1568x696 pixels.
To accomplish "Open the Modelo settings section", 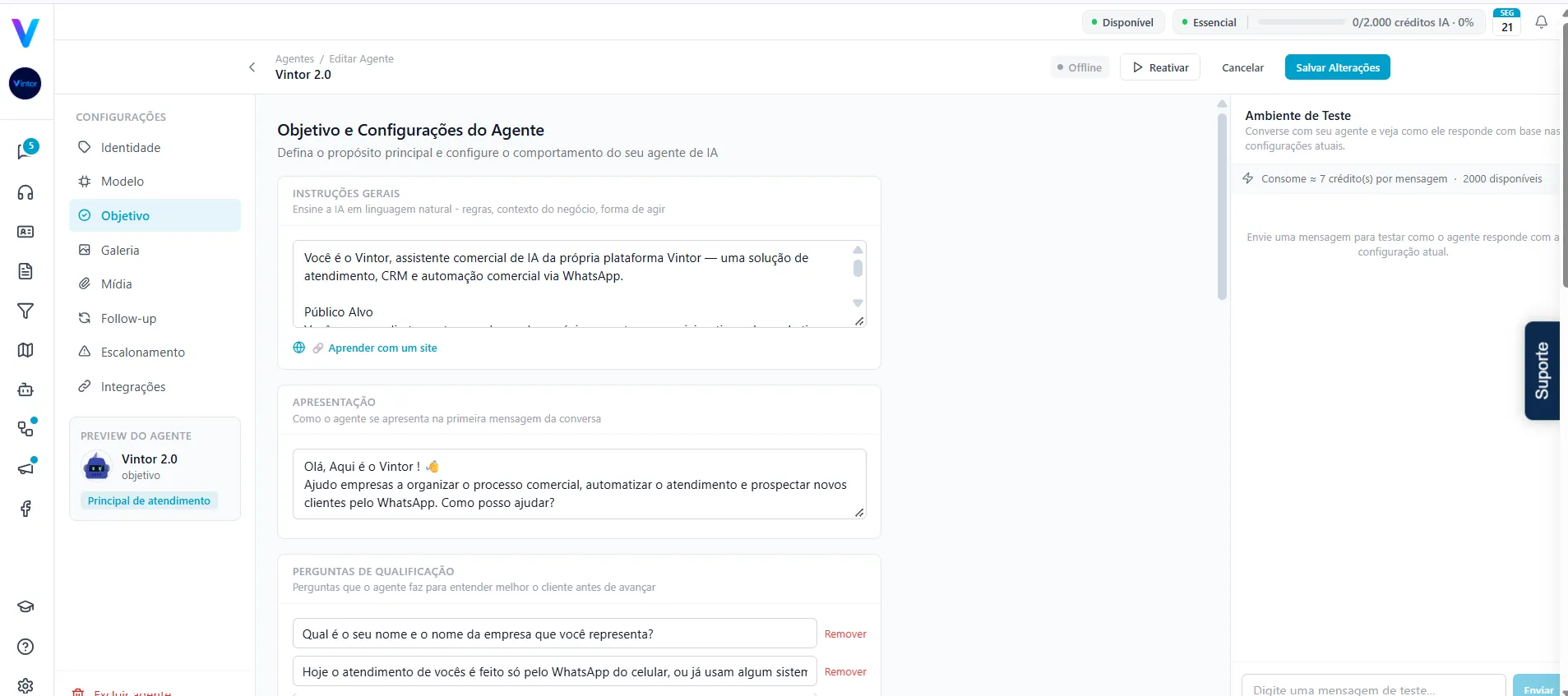I will pyautogui.click(x=155, y=182).
